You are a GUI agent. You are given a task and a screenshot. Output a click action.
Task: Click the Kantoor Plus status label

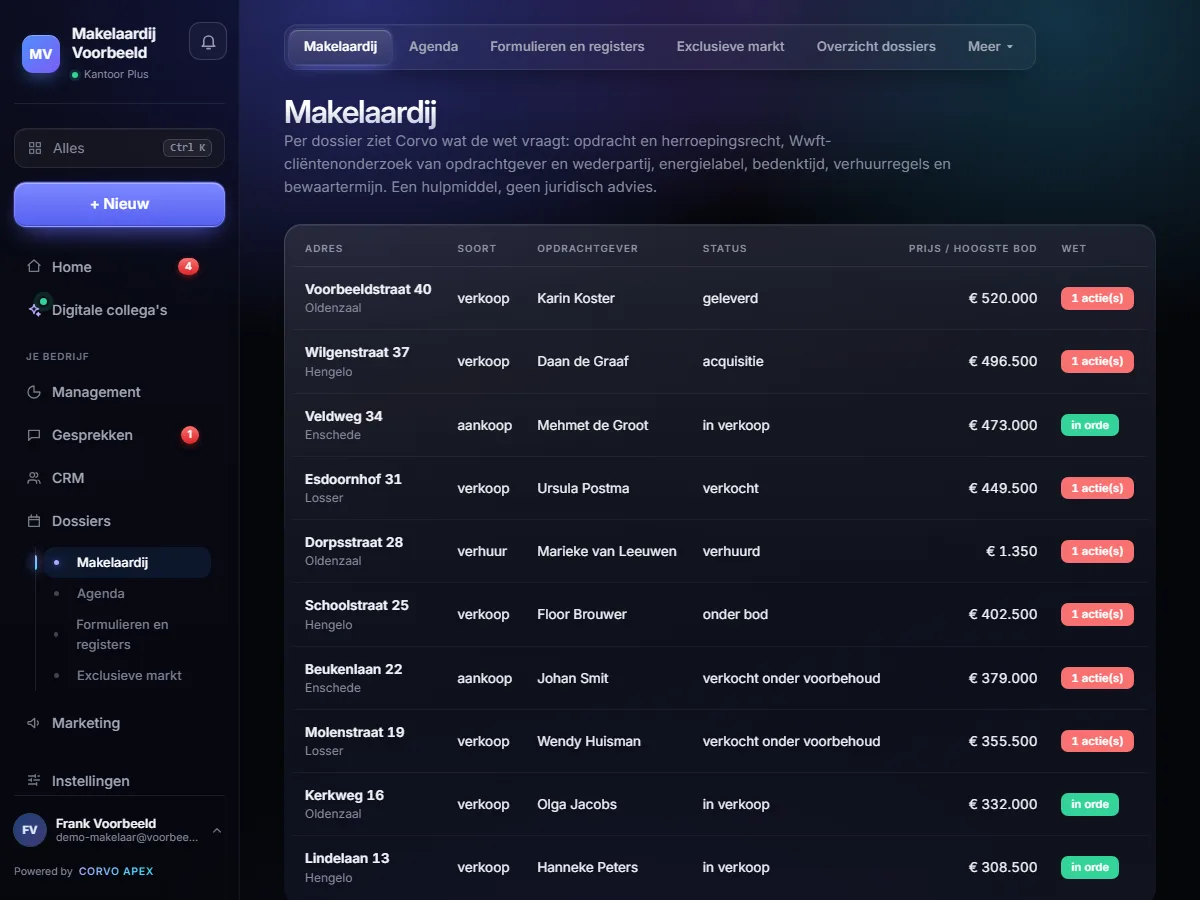116,75
